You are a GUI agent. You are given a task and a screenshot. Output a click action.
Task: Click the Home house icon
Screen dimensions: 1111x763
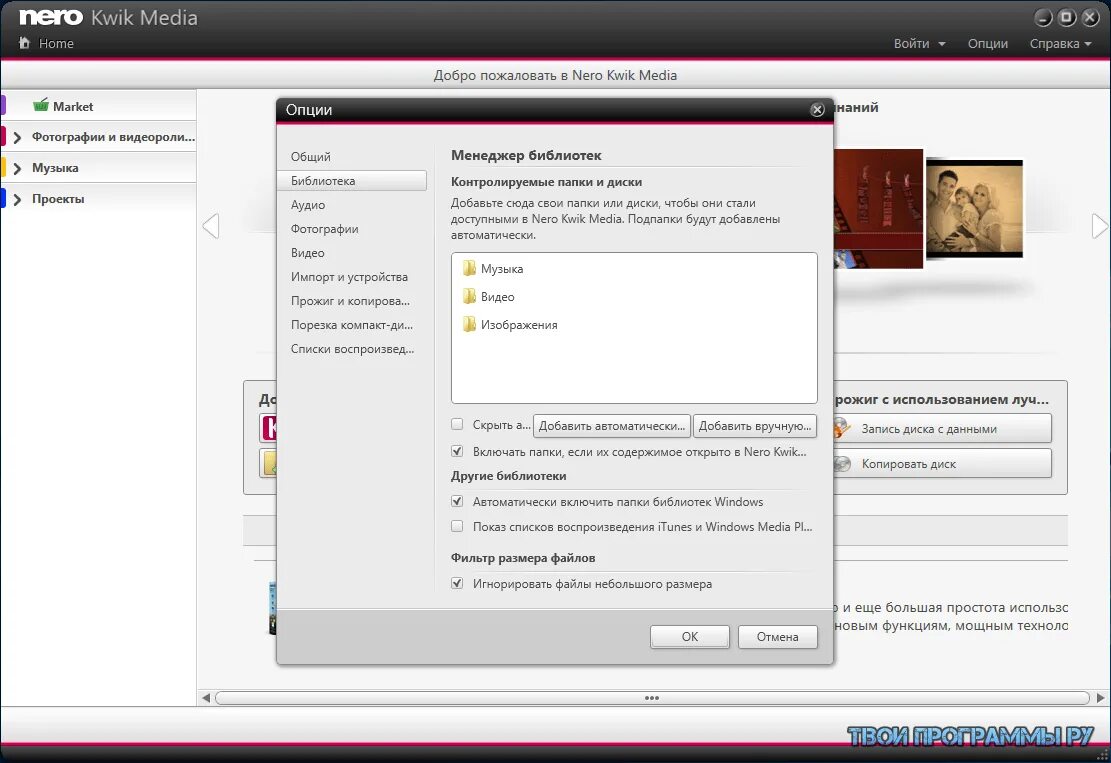click(x=24, y=43)
